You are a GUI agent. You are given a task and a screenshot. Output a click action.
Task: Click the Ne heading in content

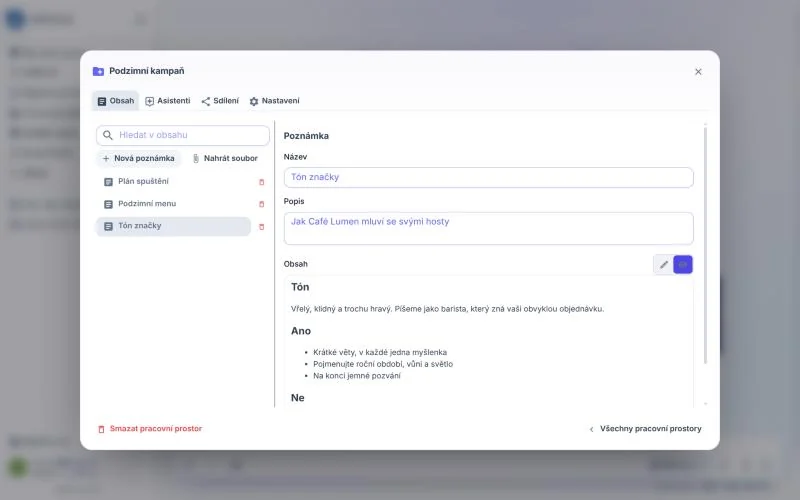tap(297, 398)
